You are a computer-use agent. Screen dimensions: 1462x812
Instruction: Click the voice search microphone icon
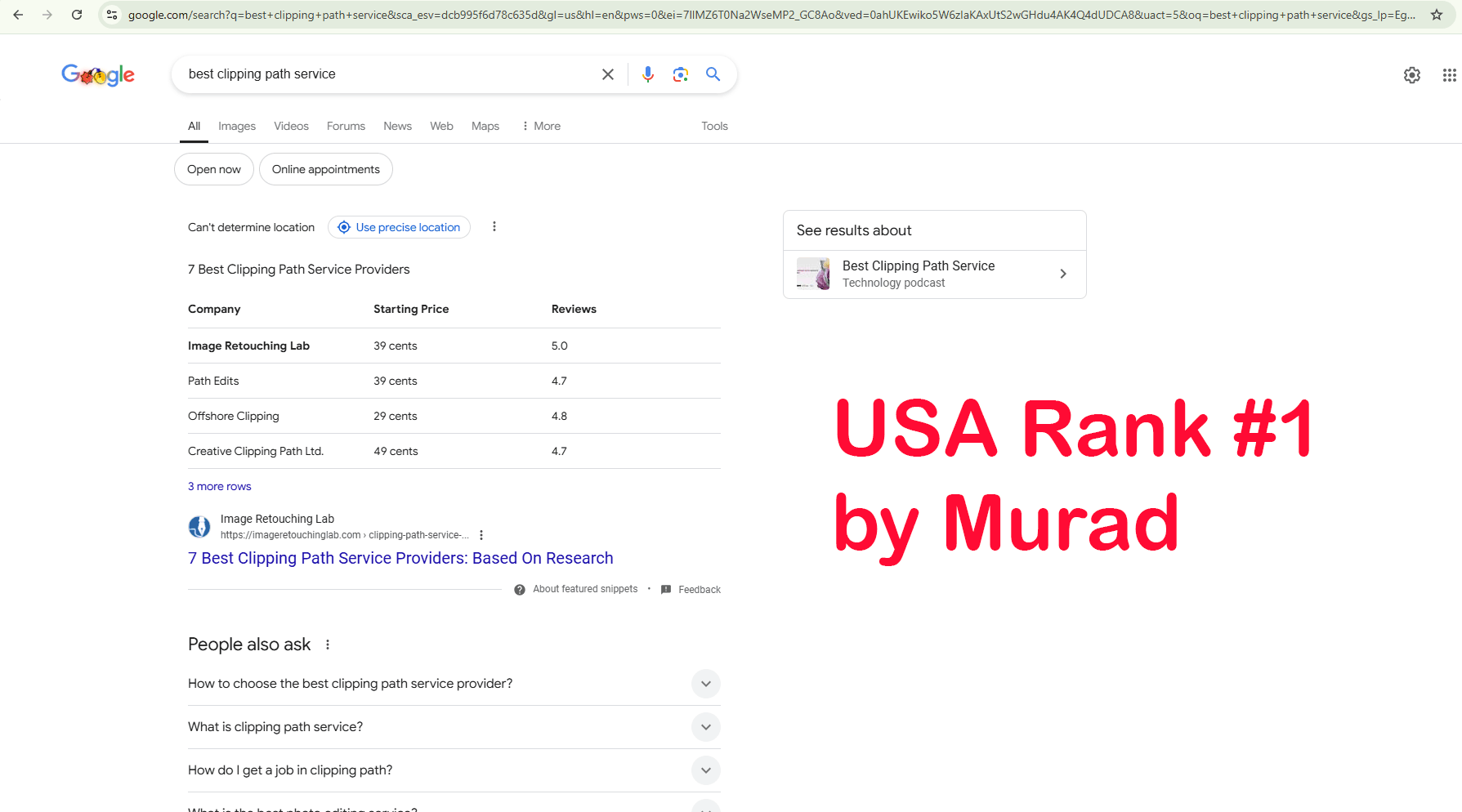[647, 74]
